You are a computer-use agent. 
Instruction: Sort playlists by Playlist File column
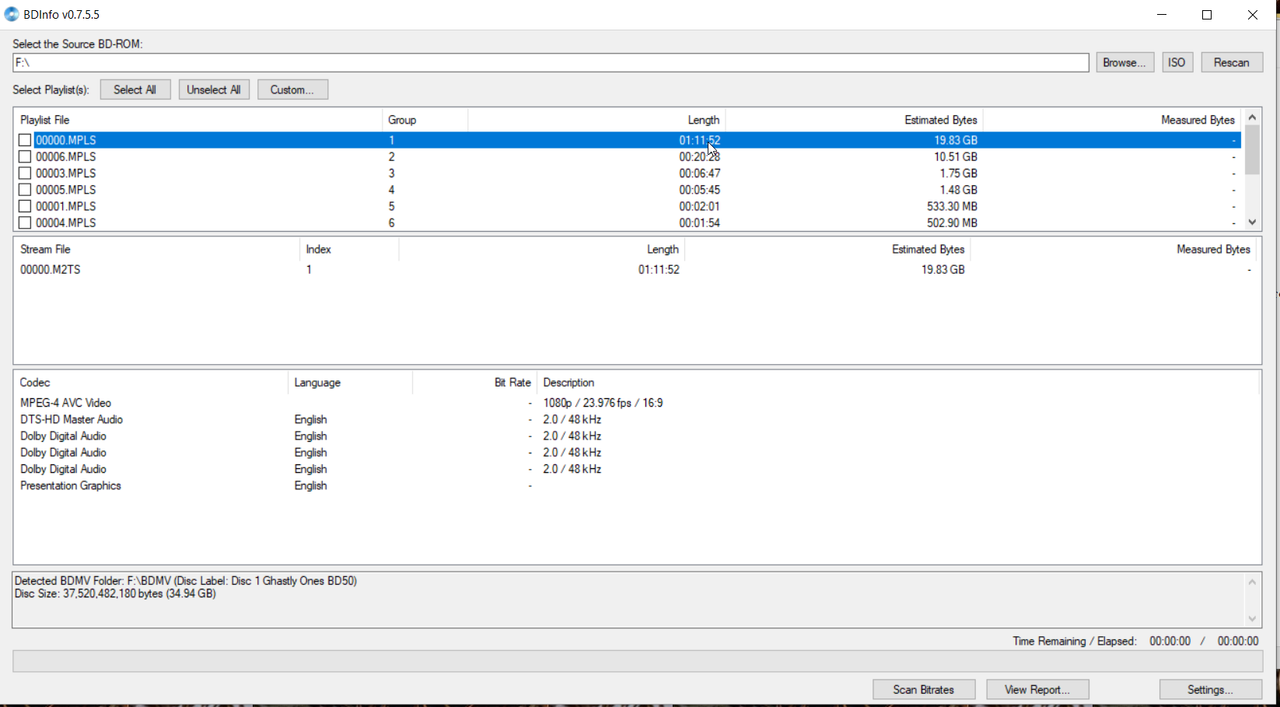coord(198,119)
